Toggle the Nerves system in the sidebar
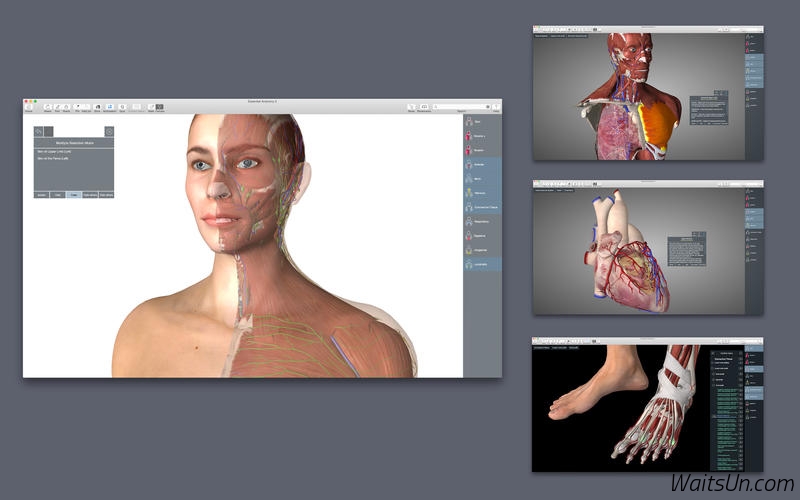800x500 pixels. (482, 193)
